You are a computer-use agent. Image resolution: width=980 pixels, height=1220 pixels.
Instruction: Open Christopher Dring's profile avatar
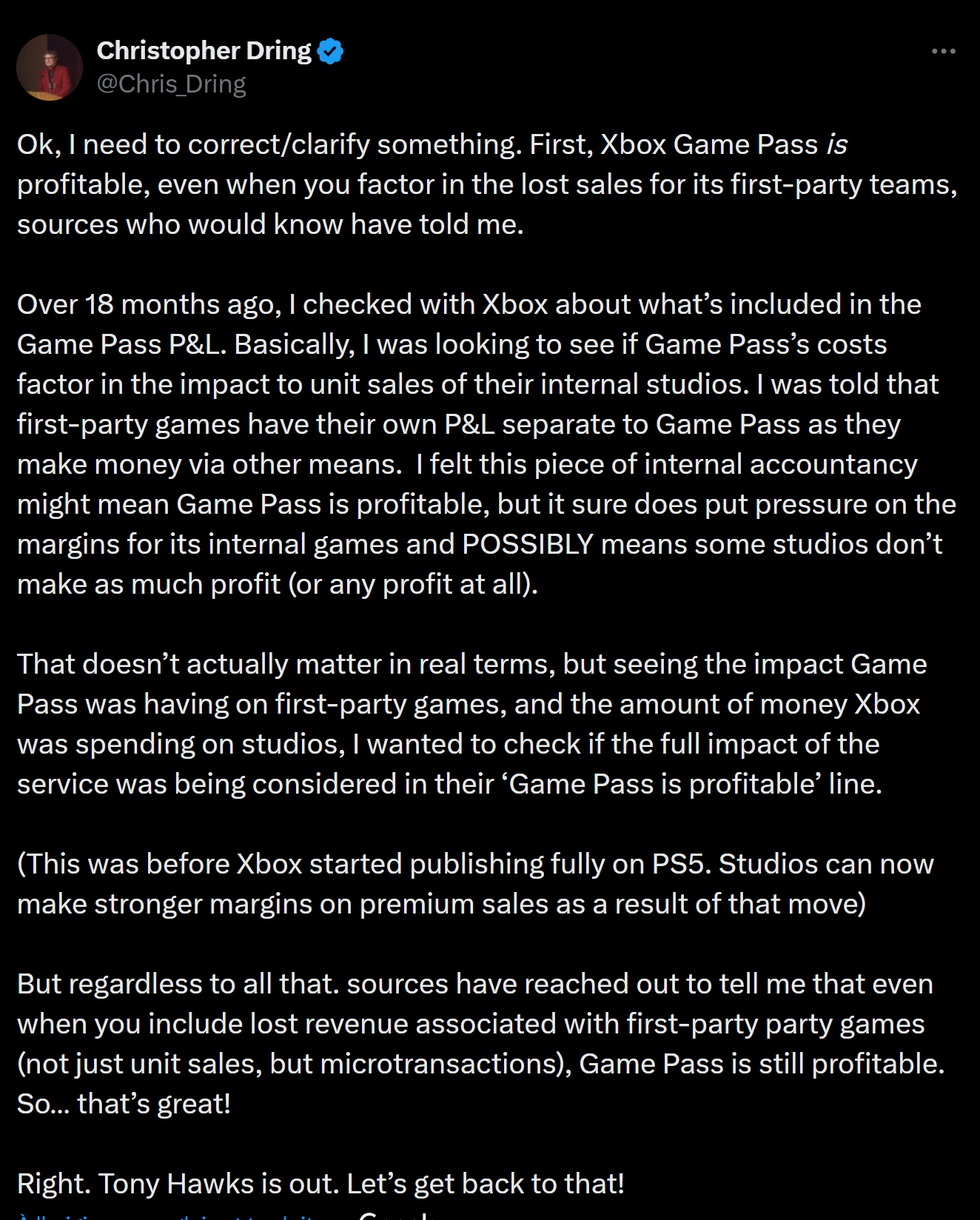(x=50, y=67)
